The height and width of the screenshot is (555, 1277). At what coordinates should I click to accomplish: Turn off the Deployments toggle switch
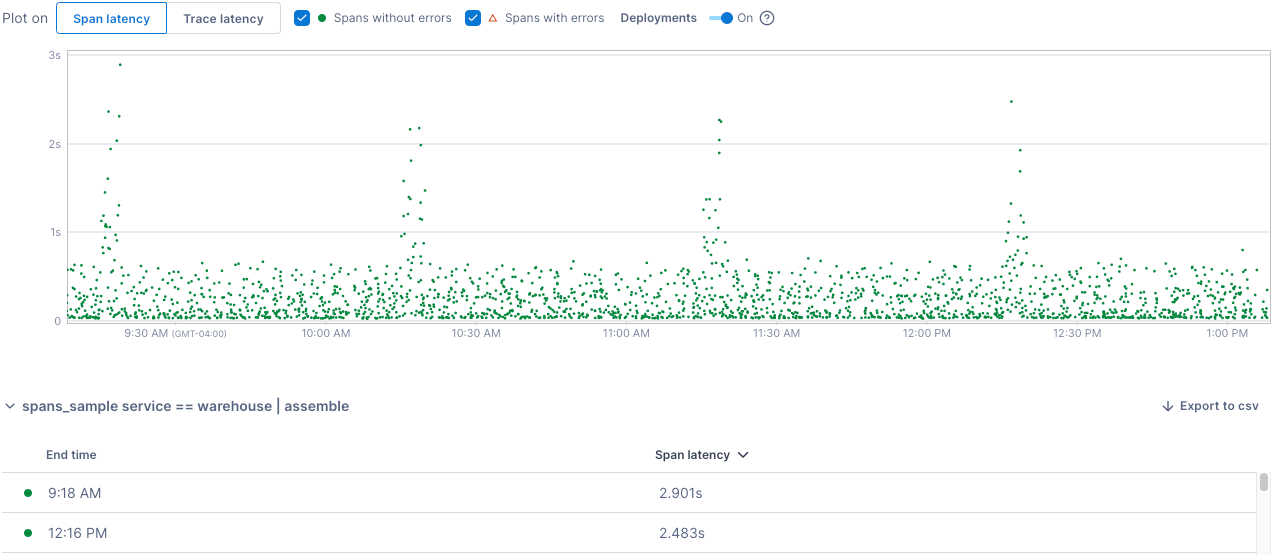(x=721, y=18)
